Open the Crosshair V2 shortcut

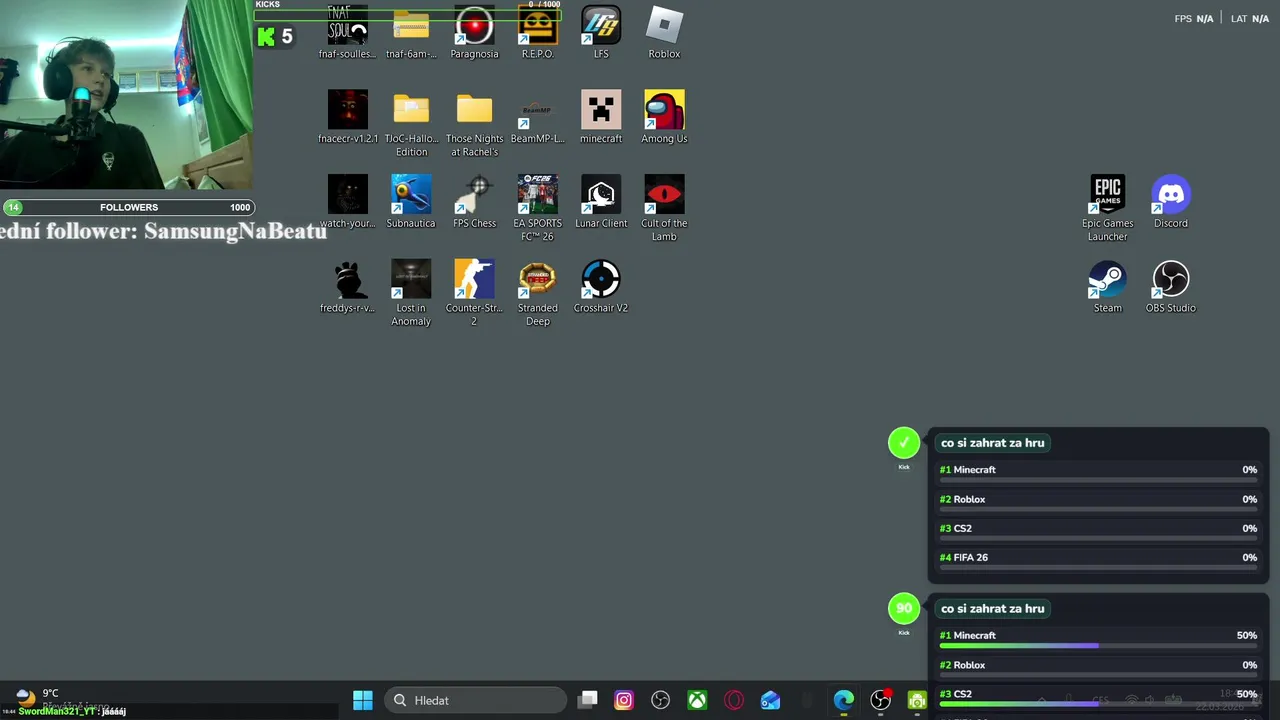click(601, 287)
